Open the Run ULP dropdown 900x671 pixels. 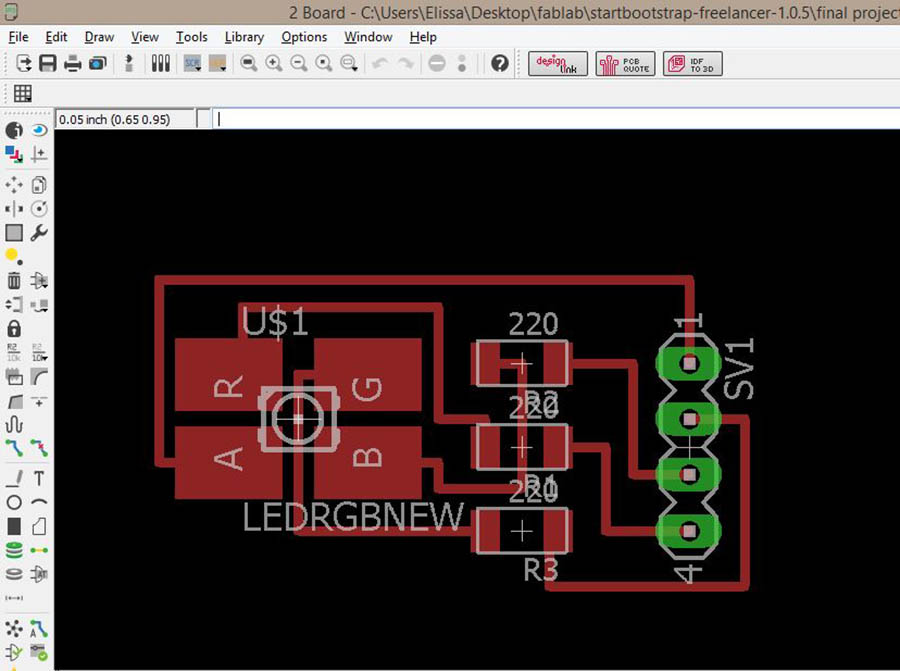(218, 63)
